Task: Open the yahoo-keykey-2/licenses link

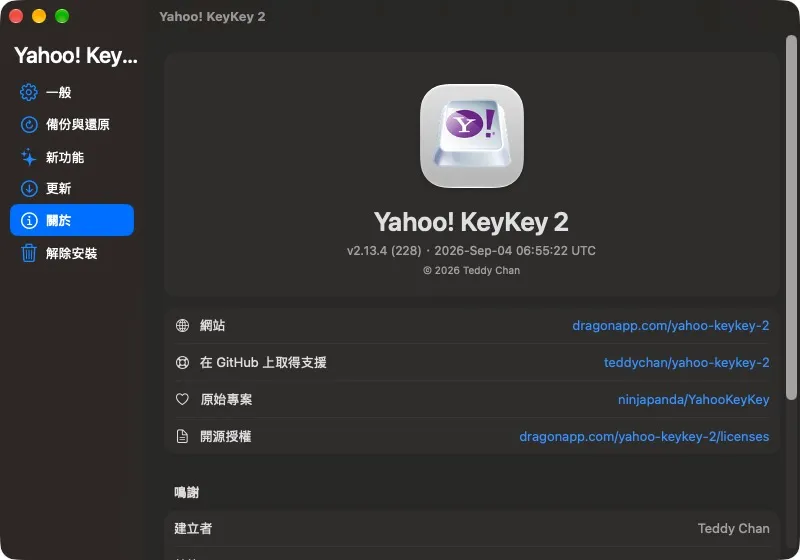Action: click(644, 437)
